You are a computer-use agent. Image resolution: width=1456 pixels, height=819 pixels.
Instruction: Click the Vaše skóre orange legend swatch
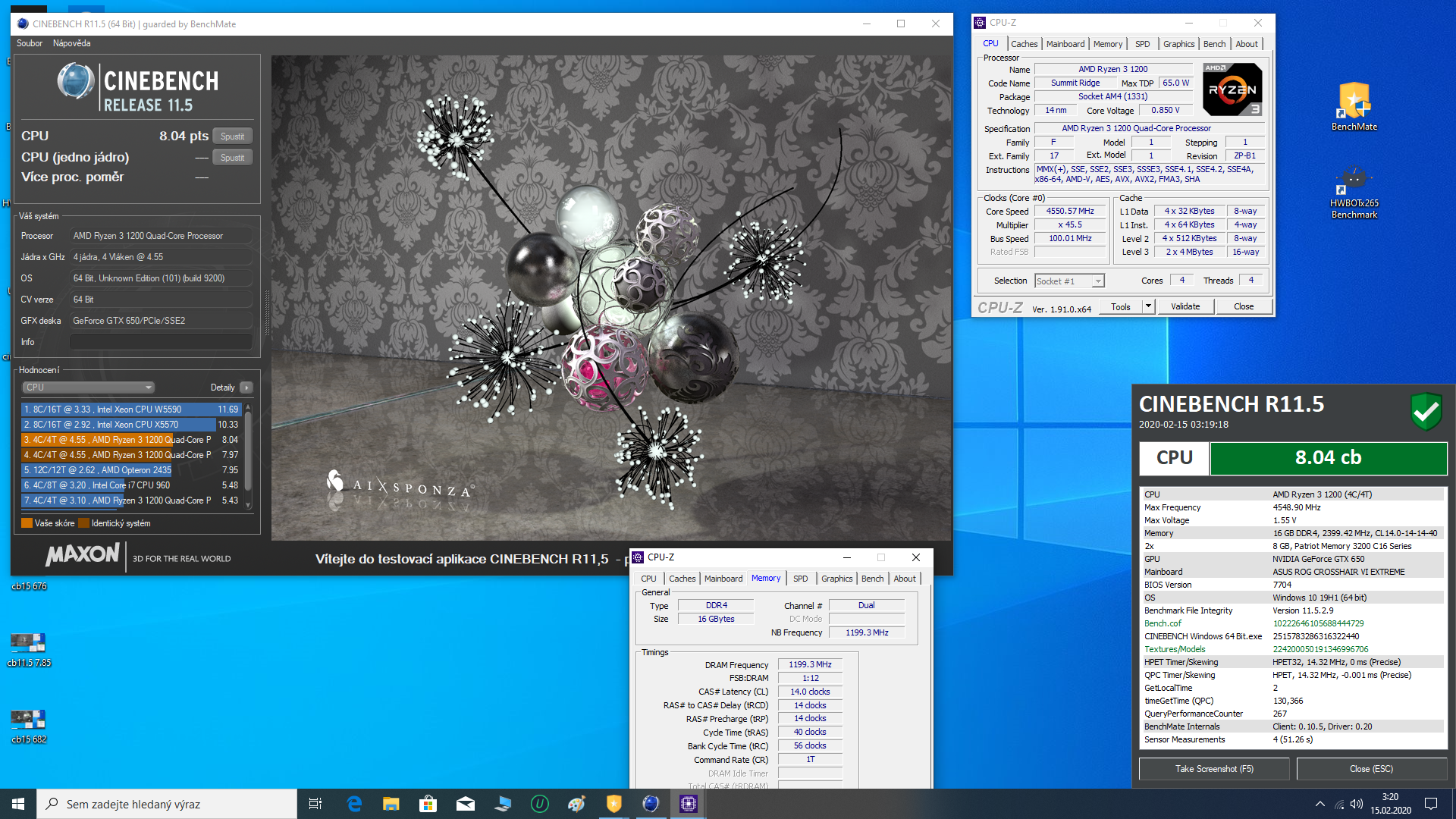[27, 523]
